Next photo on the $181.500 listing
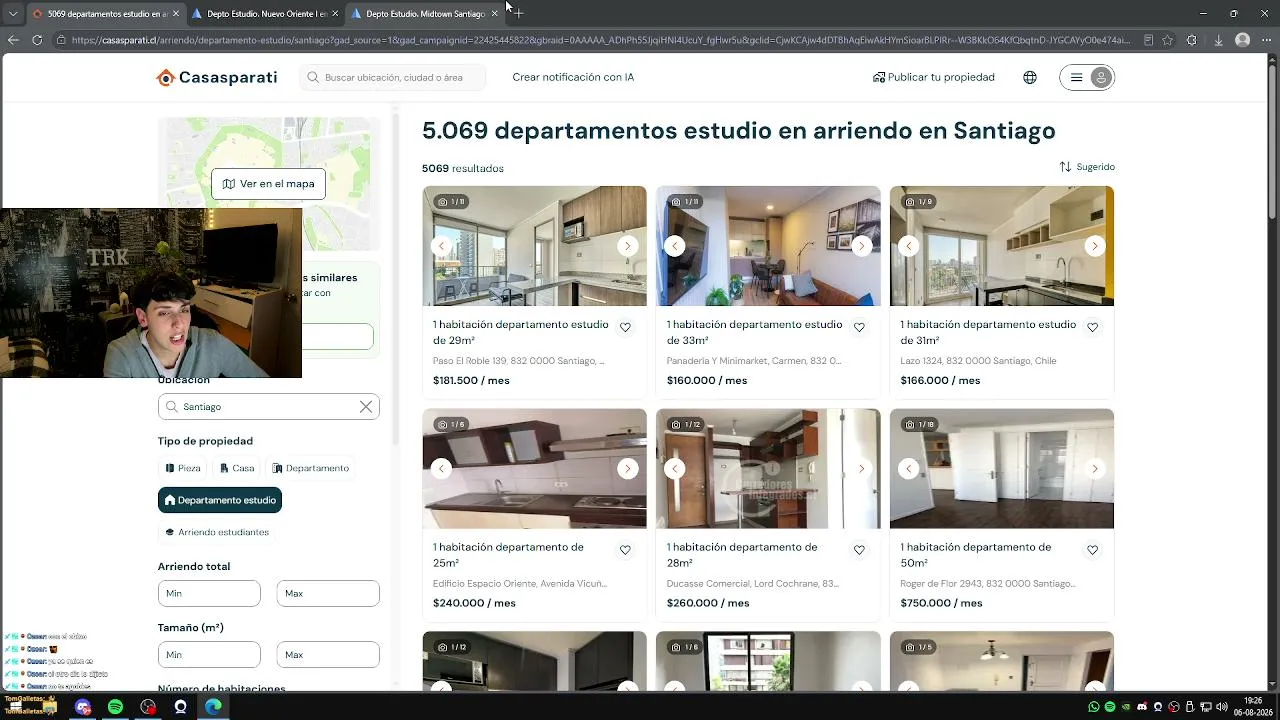Viewport: 1280px width, 720px height. pyautogui.click(x=627, y=246)
